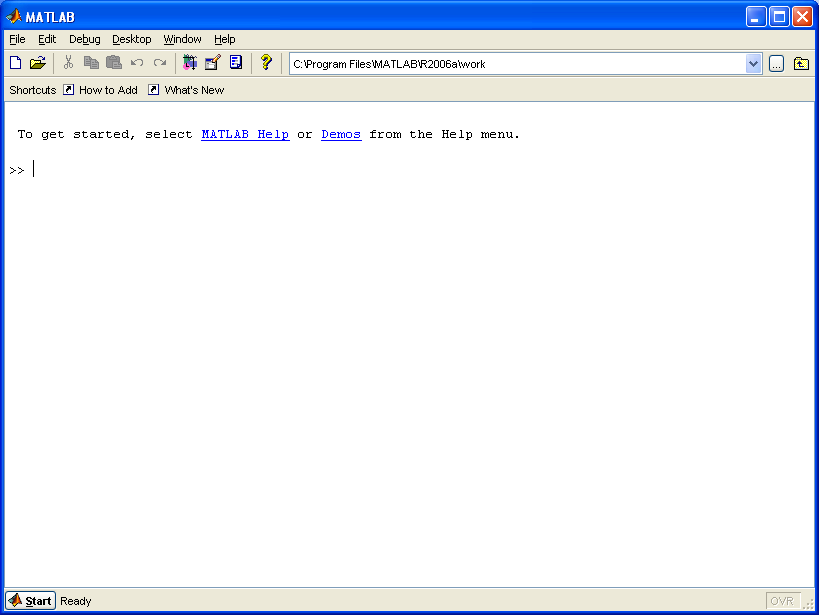819x615 pixels.
Task: Click the OVR status indicator
Action: [x=782, y=601]
